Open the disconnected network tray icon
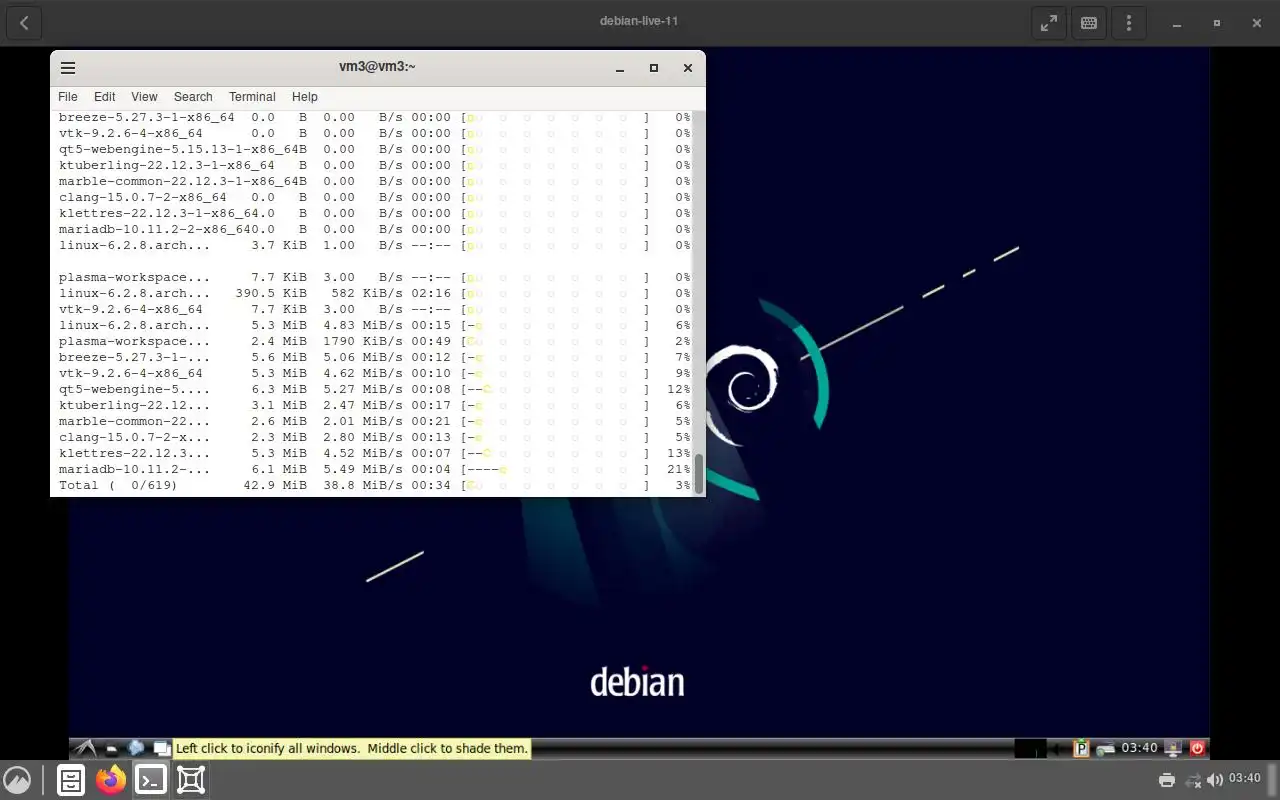Image resolution: width=1280 pixels, height=800 pixels. (1192, 780)
